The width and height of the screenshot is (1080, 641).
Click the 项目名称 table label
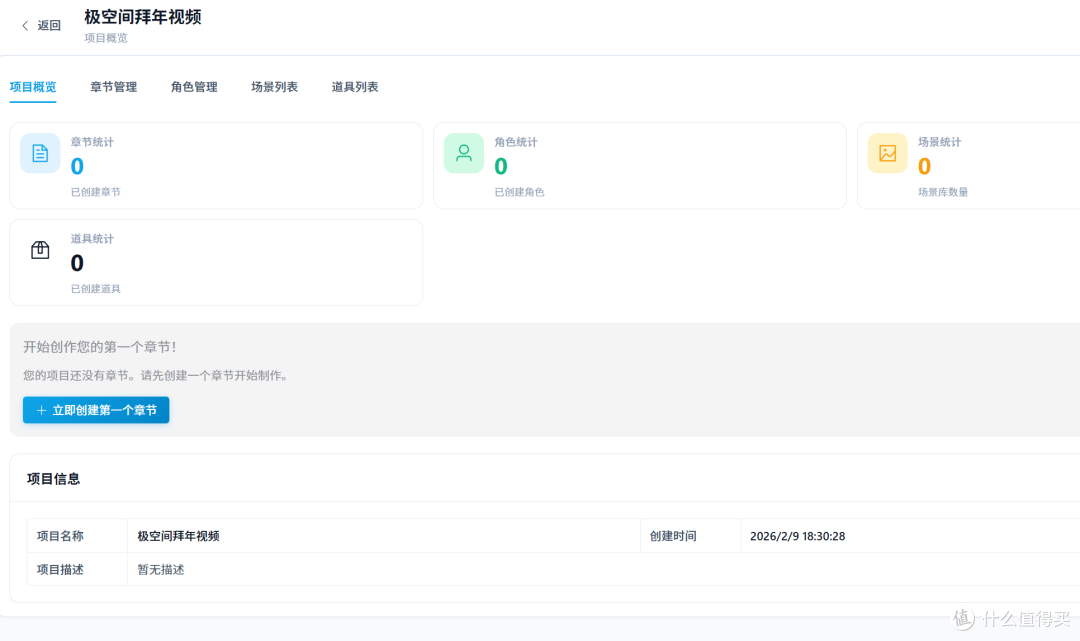click(x=60, y=536)
